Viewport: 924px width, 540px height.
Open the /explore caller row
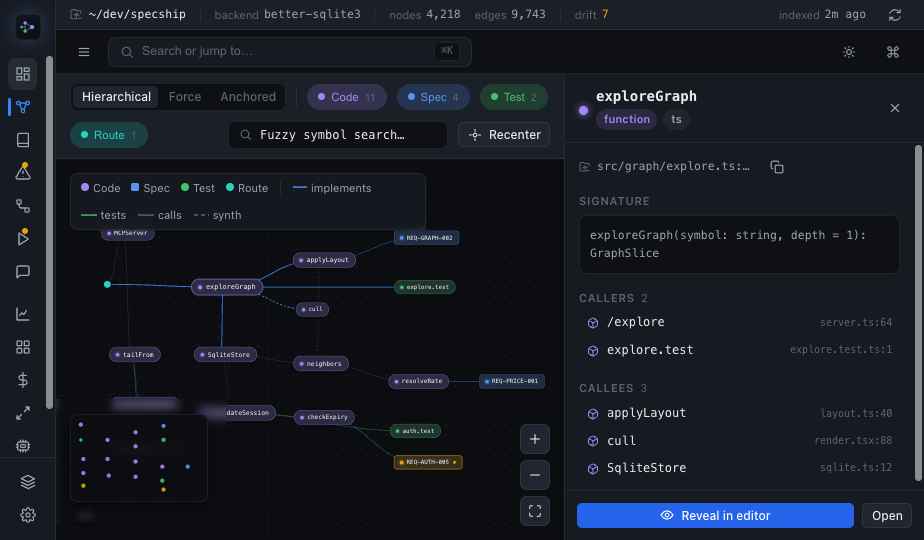[x=739, y=322]
